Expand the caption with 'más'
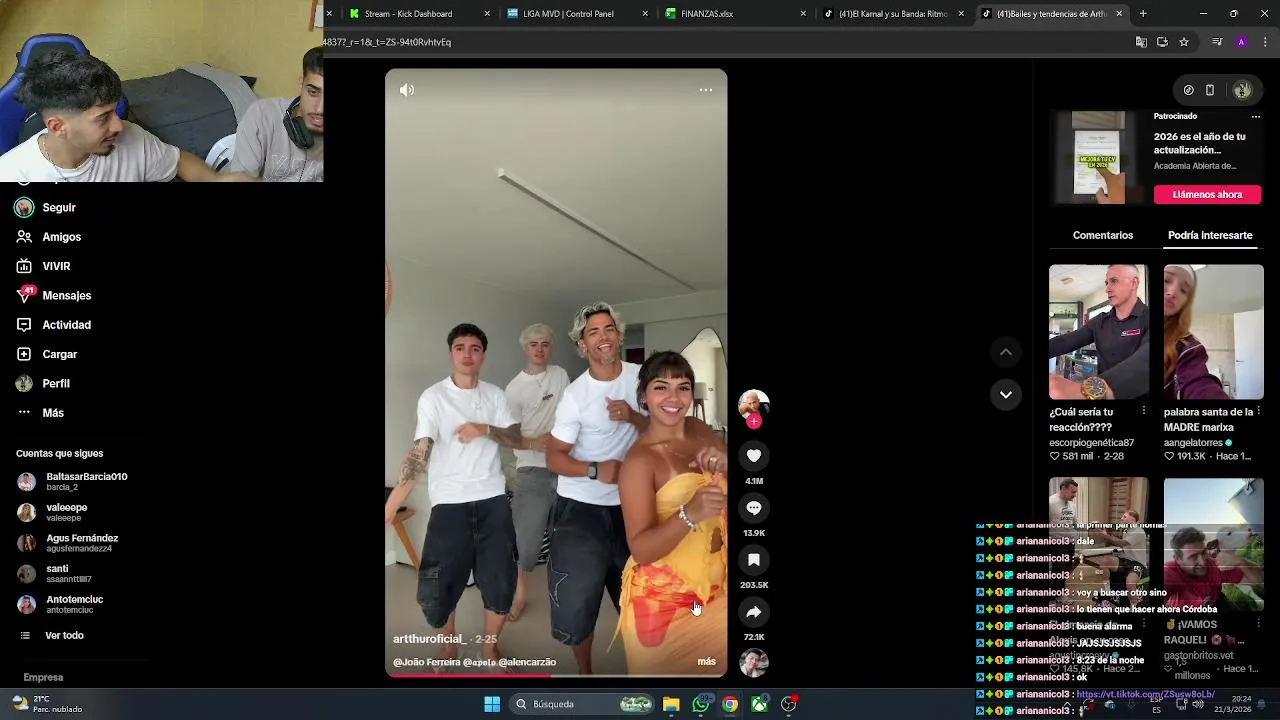The height and width of the screenshot is (720, 1280). (x=706, y=662)
